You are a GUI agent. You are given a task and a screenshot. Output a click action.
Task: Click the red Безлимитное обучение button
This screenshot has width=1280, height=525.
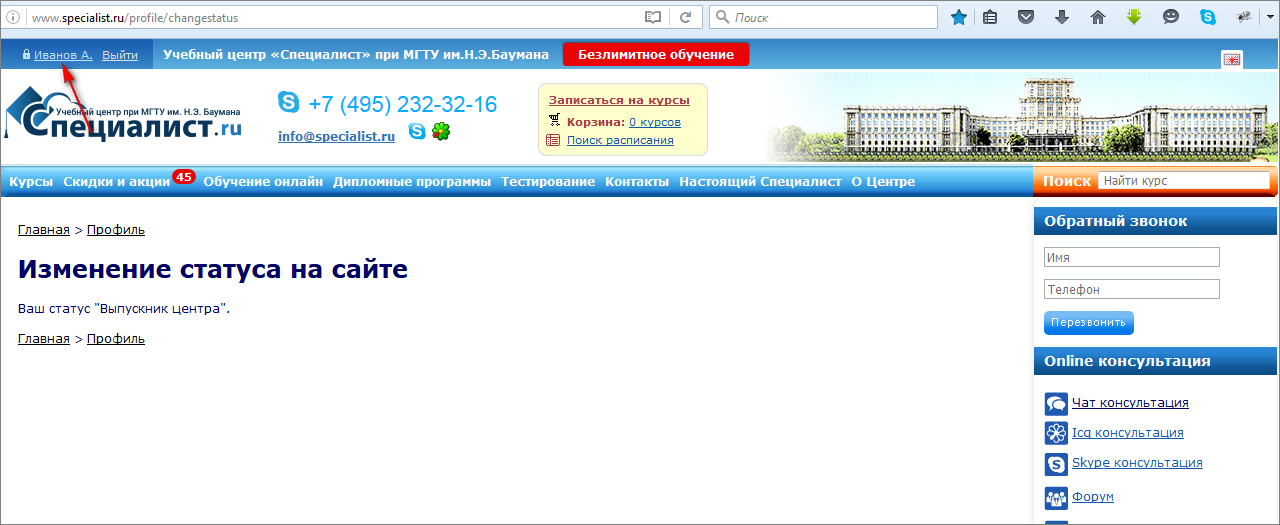[x=656, y=55]
